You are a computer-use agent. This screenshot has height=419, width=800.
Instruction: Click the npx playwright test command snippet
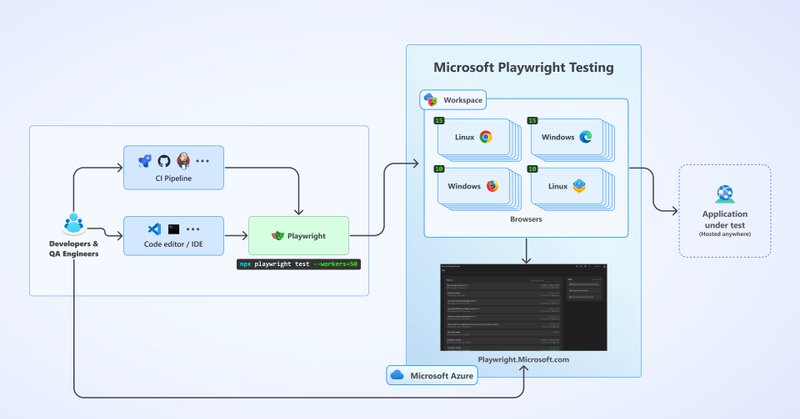(298, 264)
